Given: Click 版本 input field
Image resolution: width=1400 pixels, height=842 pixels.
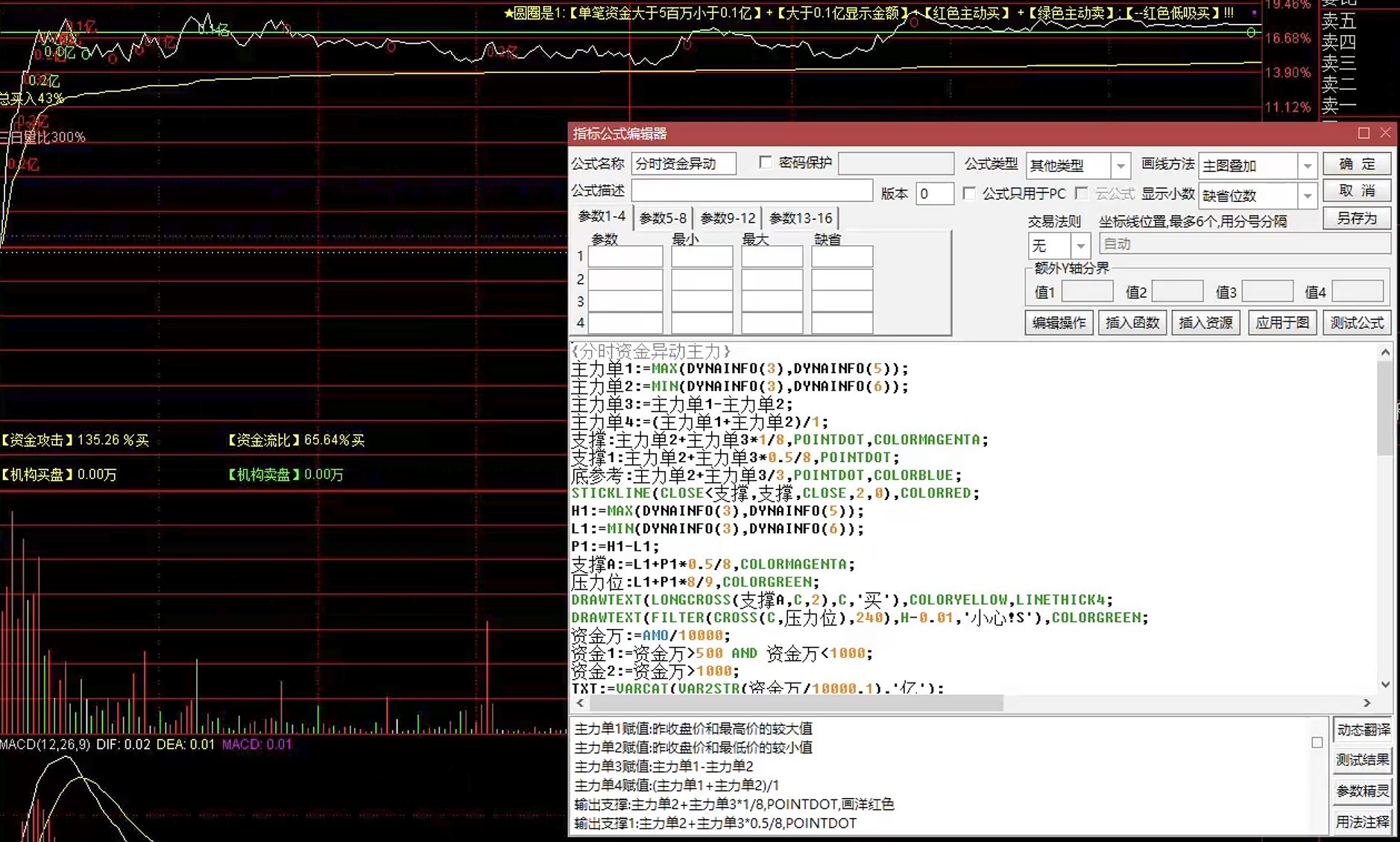Looking at the screenshot, I should [934, 194].
